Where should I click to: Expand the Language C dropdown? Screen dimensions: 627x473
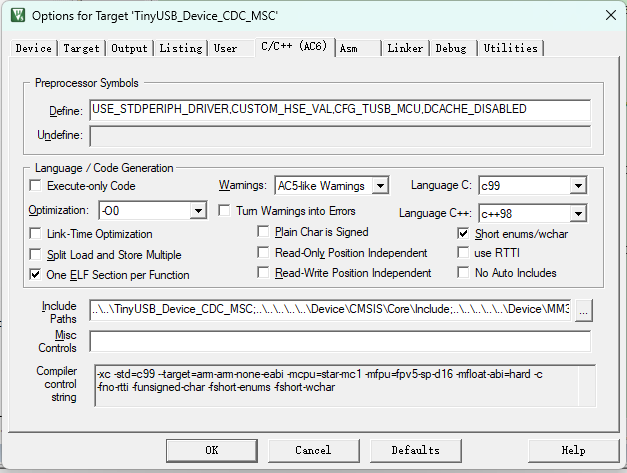pos(577,186)
